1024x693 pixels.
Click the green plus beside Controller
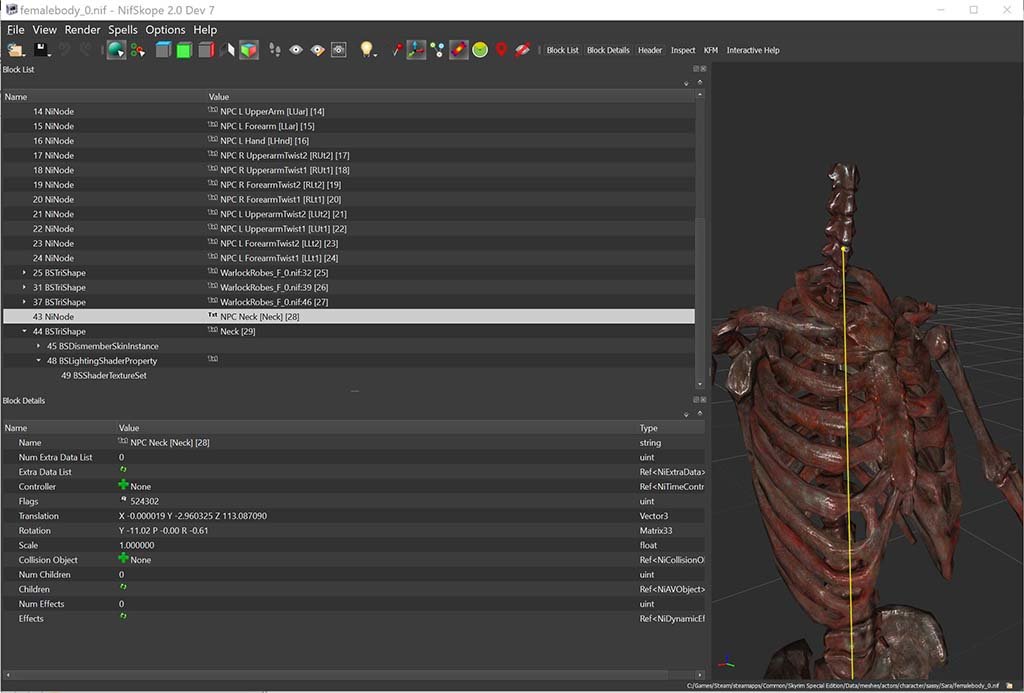pos(123,485)
